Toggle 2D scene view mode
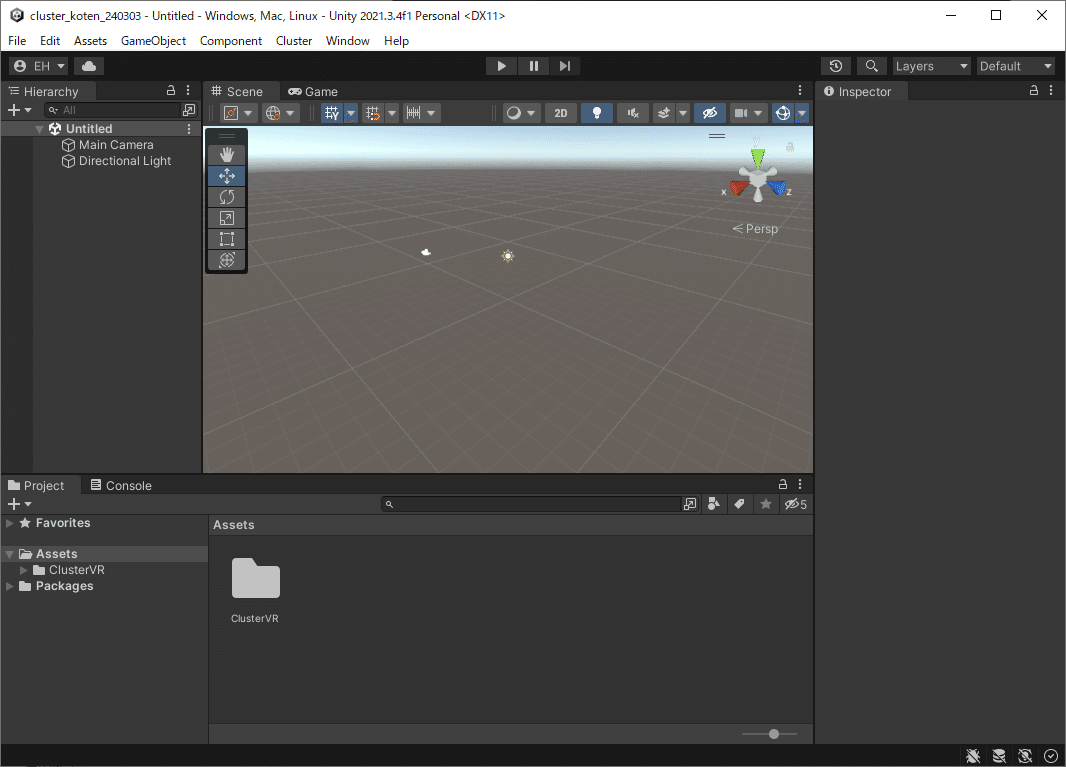Image resolution: width=1066 pixels, height=767 pixels. 560,113
